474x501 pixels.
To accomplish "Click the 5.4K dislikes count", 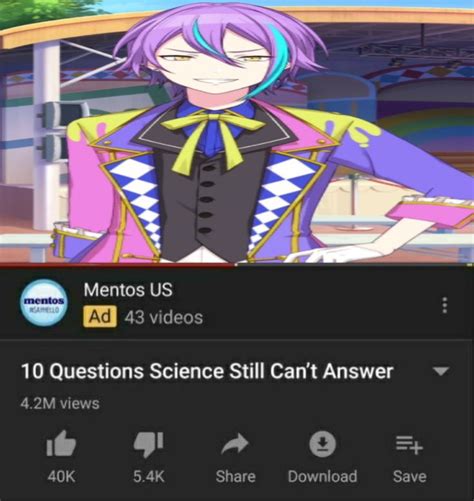I will point(149,476).
